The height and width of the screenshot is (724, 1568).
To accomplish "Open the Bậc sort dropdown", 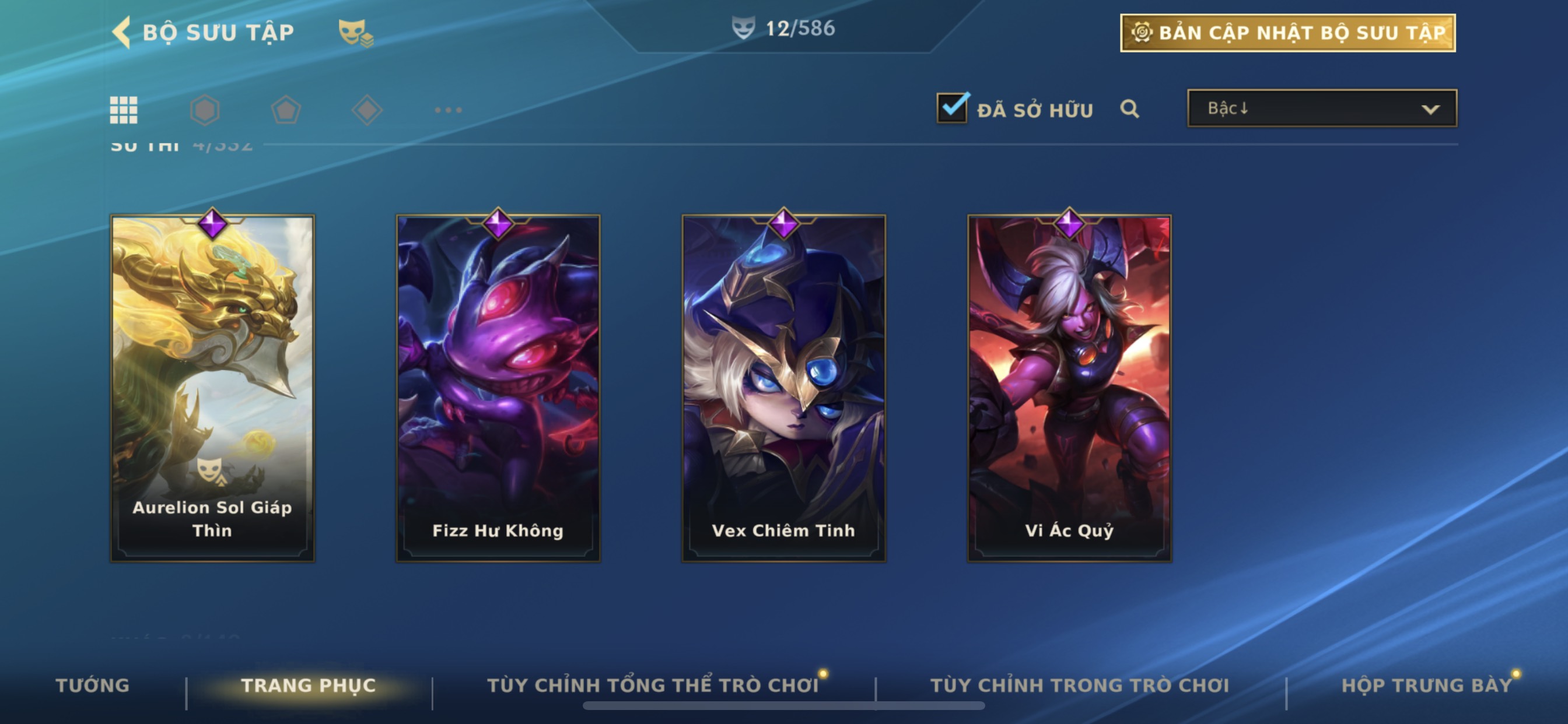I will point(1322,108).
